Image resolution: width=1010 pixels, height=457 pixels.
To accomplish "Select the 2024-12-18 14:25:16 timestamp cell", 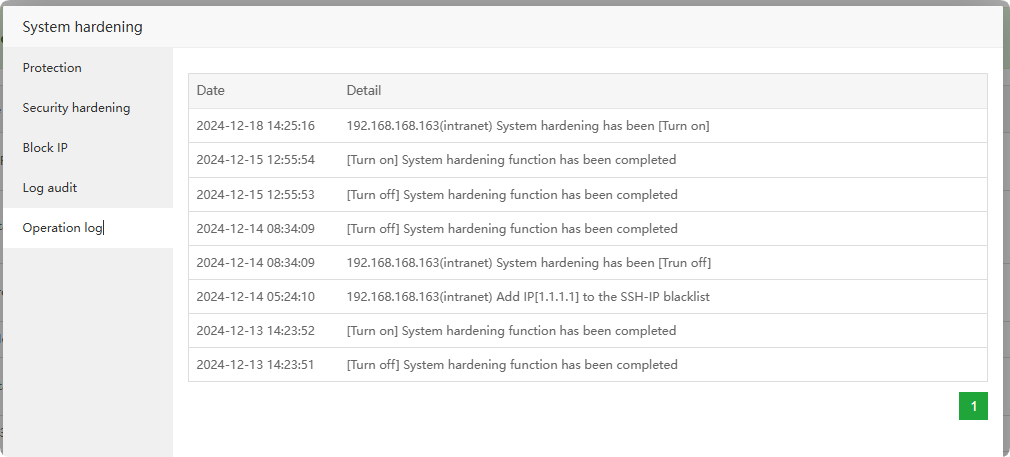I will tap(255, 126).
